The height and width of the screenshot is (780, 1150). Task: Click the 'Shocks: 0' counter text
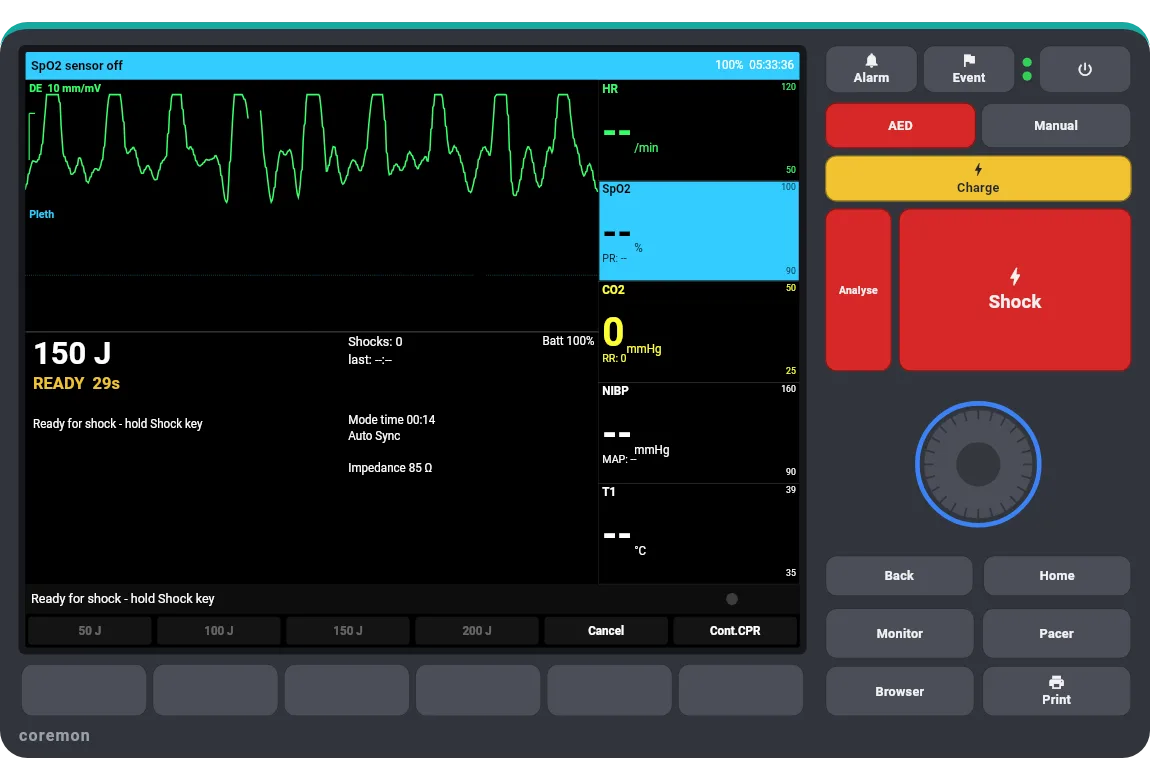tap(375, 342)
